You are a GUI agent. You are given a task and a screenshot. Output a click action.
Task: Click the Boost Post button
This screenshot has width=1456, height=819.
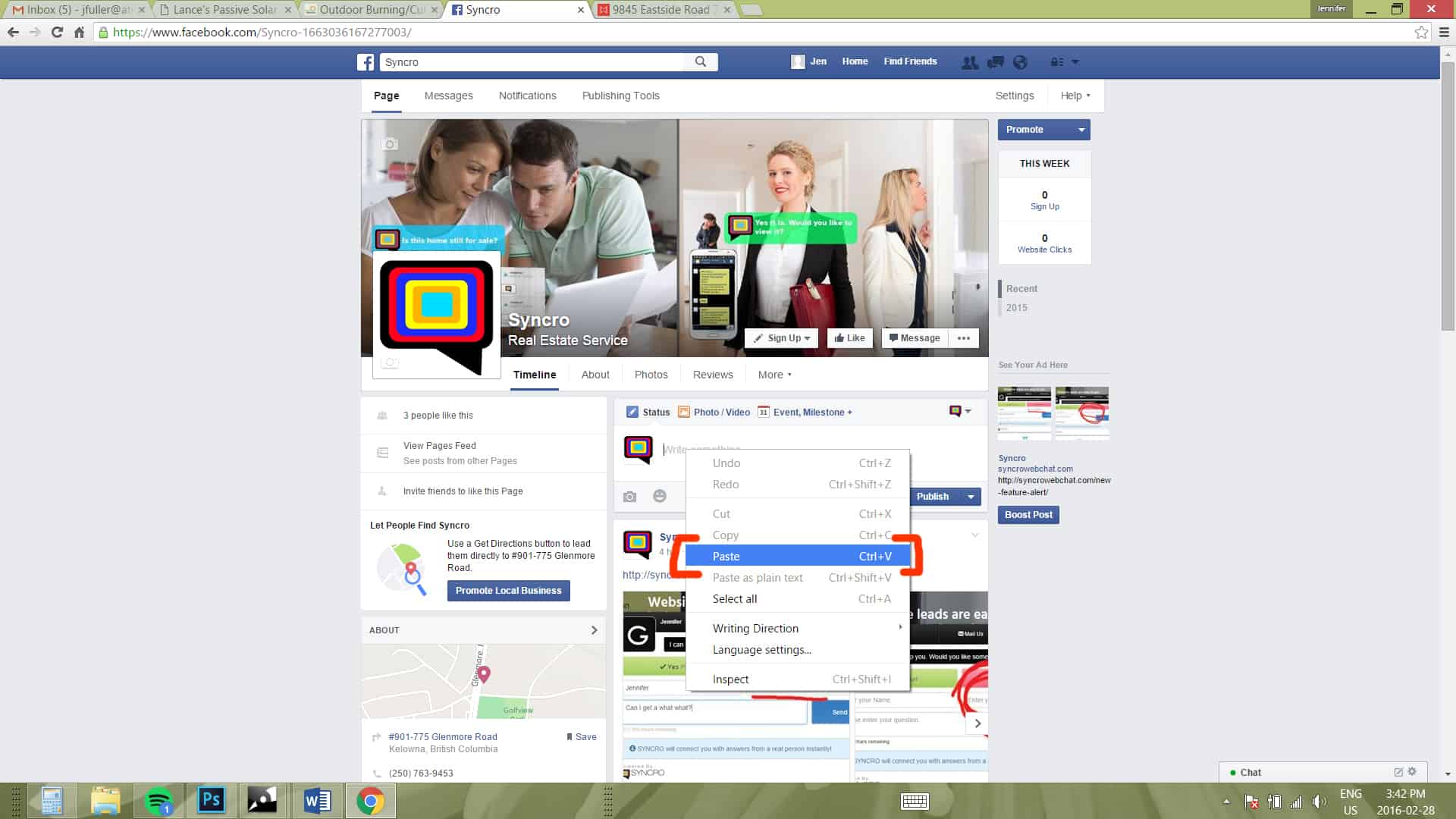point(1028,514)
